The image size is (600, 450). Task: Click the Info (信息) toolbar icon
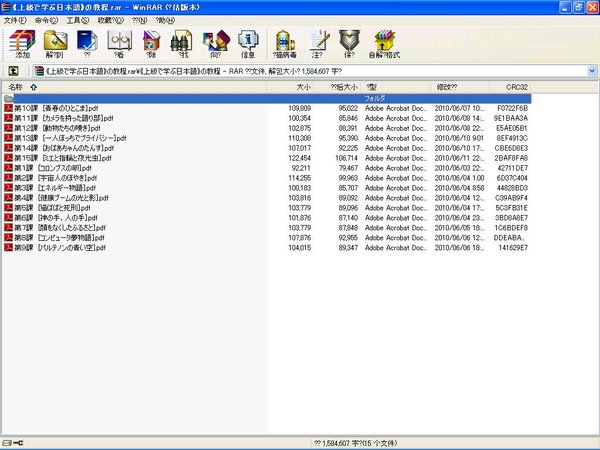pyautogui.click(x=249, y=43)
